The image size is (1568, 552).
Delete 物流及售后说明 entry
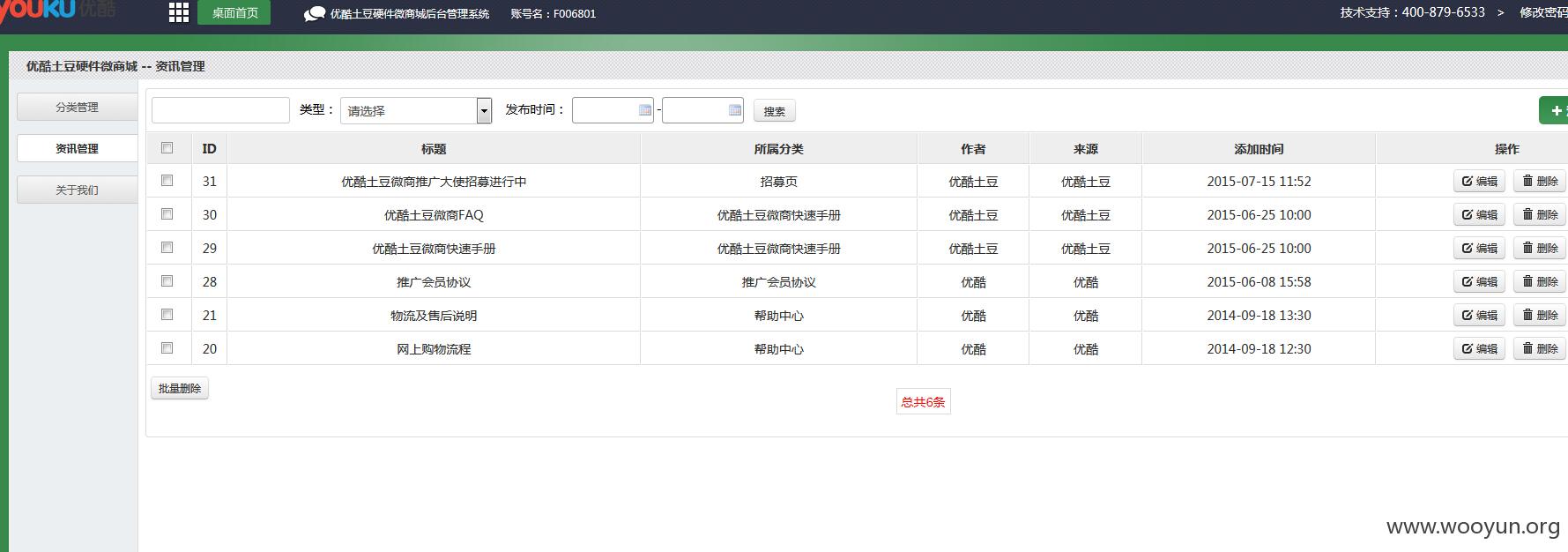[1540, 315]
